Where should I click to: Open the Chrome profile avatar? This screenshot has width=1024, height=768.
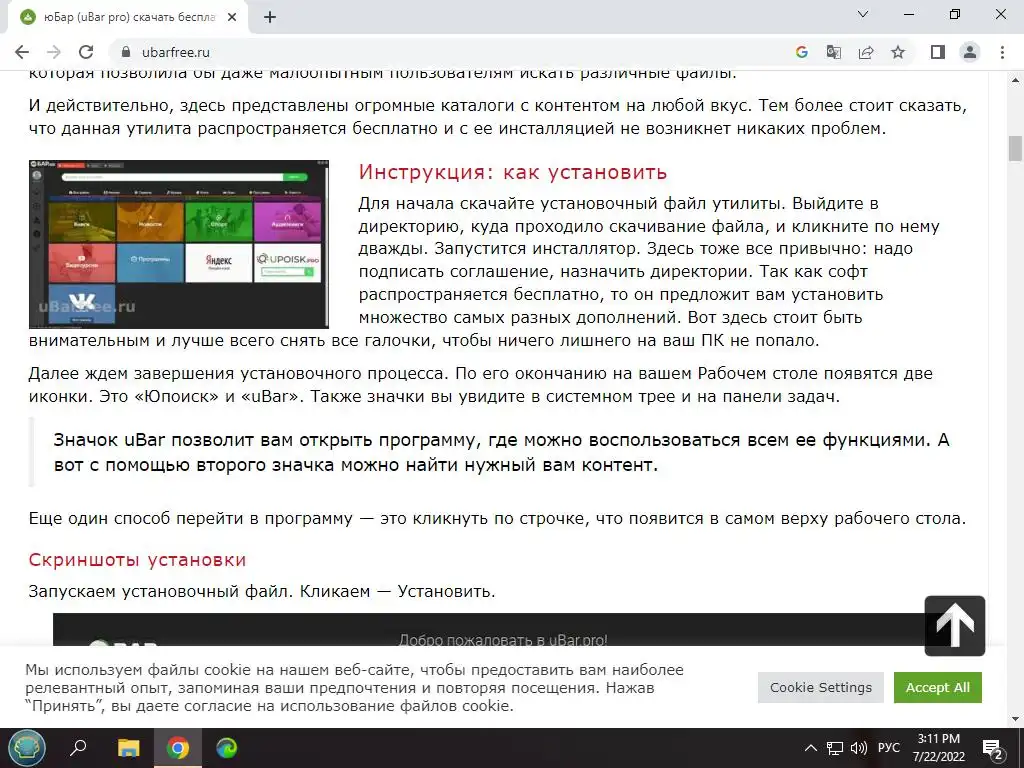[970, 52]
